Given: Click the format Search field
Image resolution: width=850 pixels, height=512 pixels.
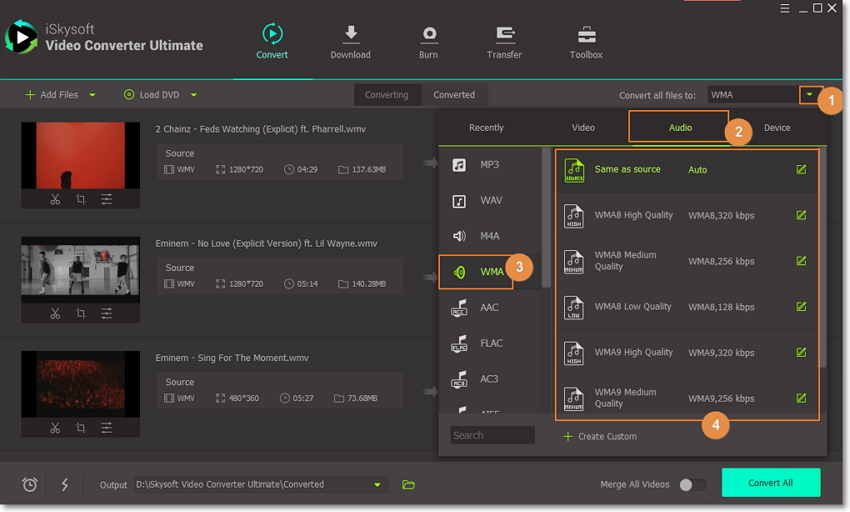Looking at the screenshot, I should (492, 436).
